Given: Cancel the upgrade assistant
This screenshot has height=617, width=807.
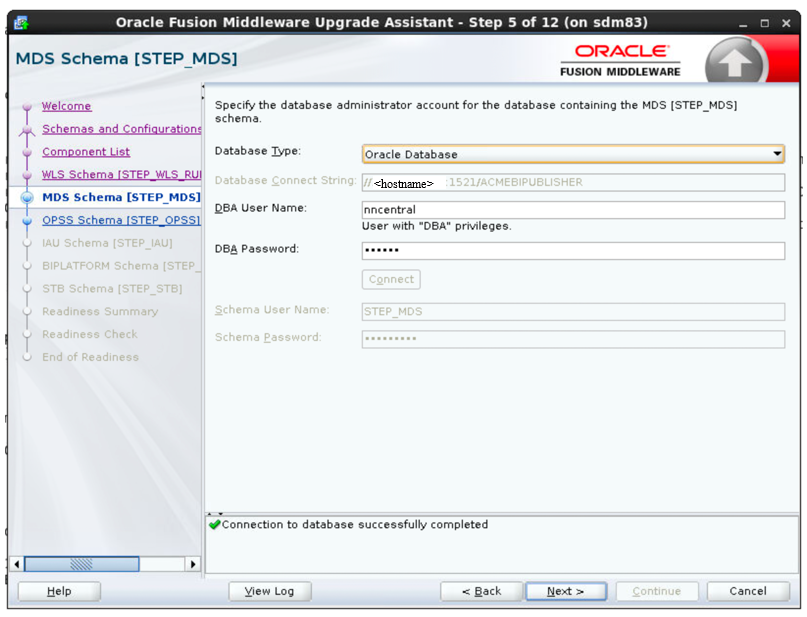Looking at the screenshot, I should coord(748,591).
